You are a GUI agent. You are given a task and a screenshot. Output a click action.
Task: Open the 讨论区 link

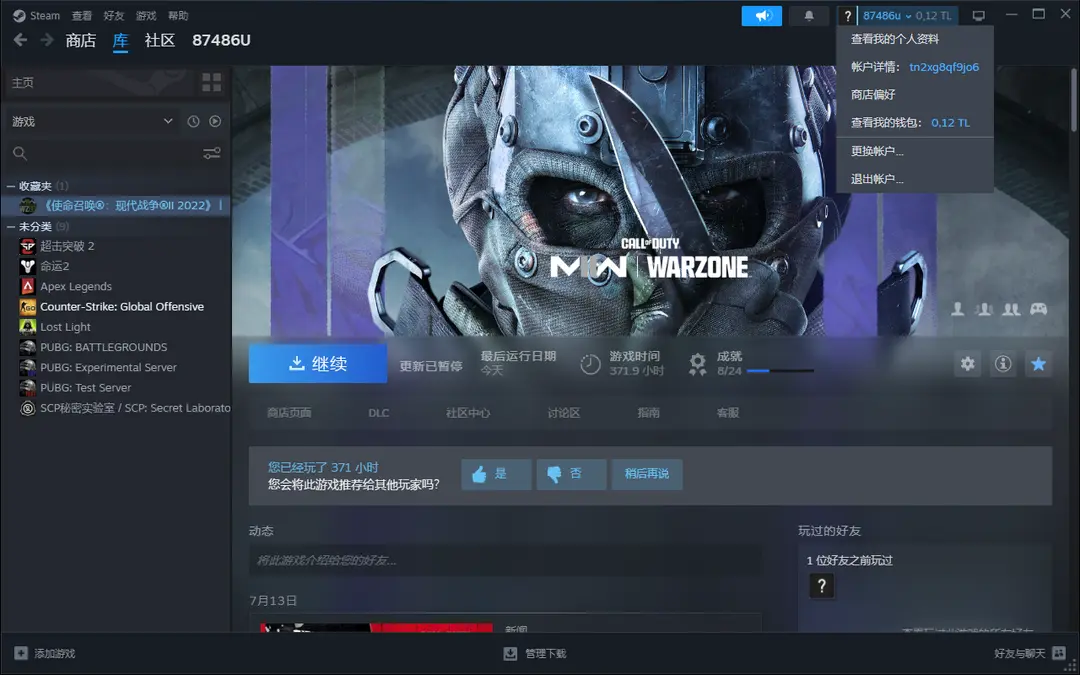[564, 413]
